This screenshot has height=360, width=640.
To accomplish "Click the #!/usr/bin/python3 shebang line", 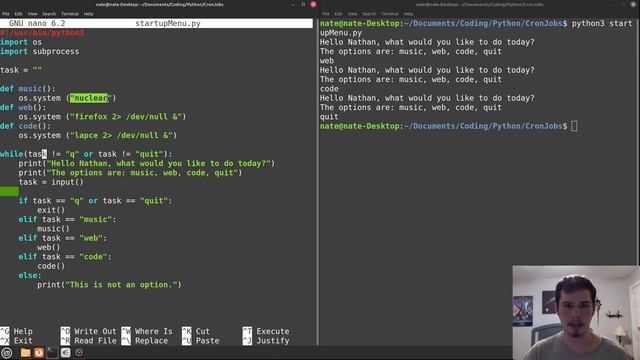I will [x=42, y=33].
